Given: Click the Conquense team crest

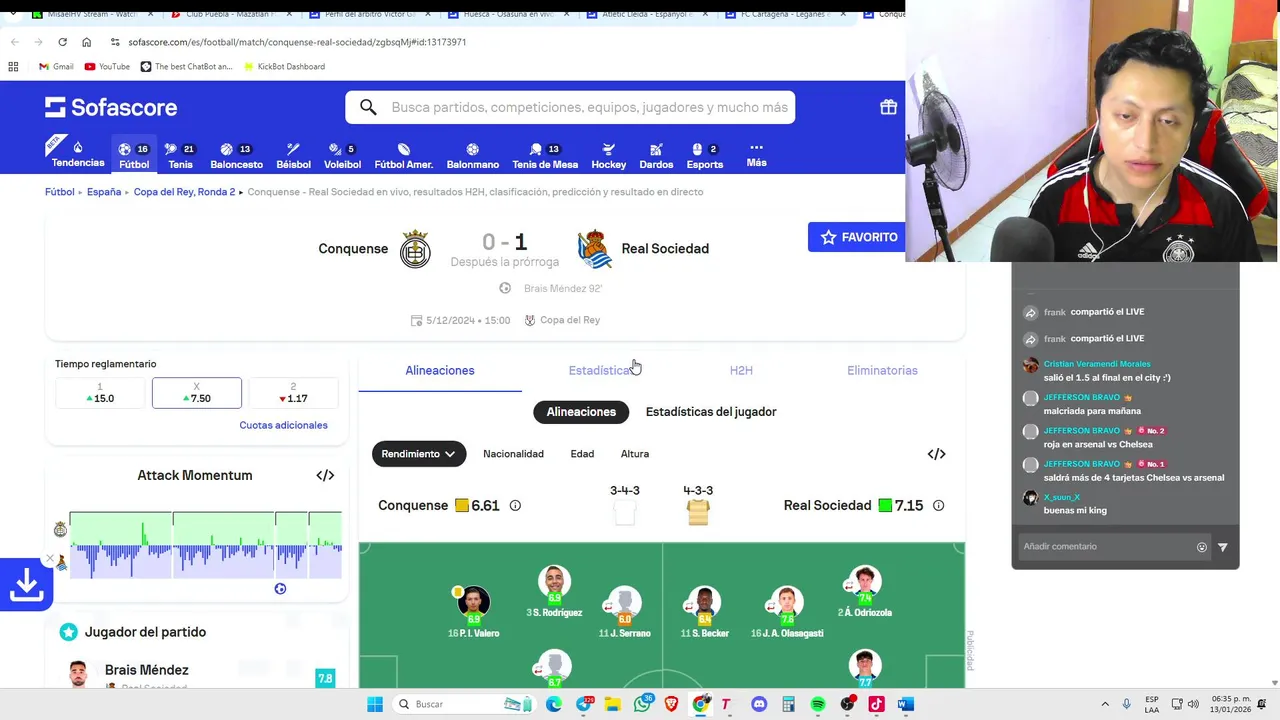Looking at the screenshot, I should [415, 249].
